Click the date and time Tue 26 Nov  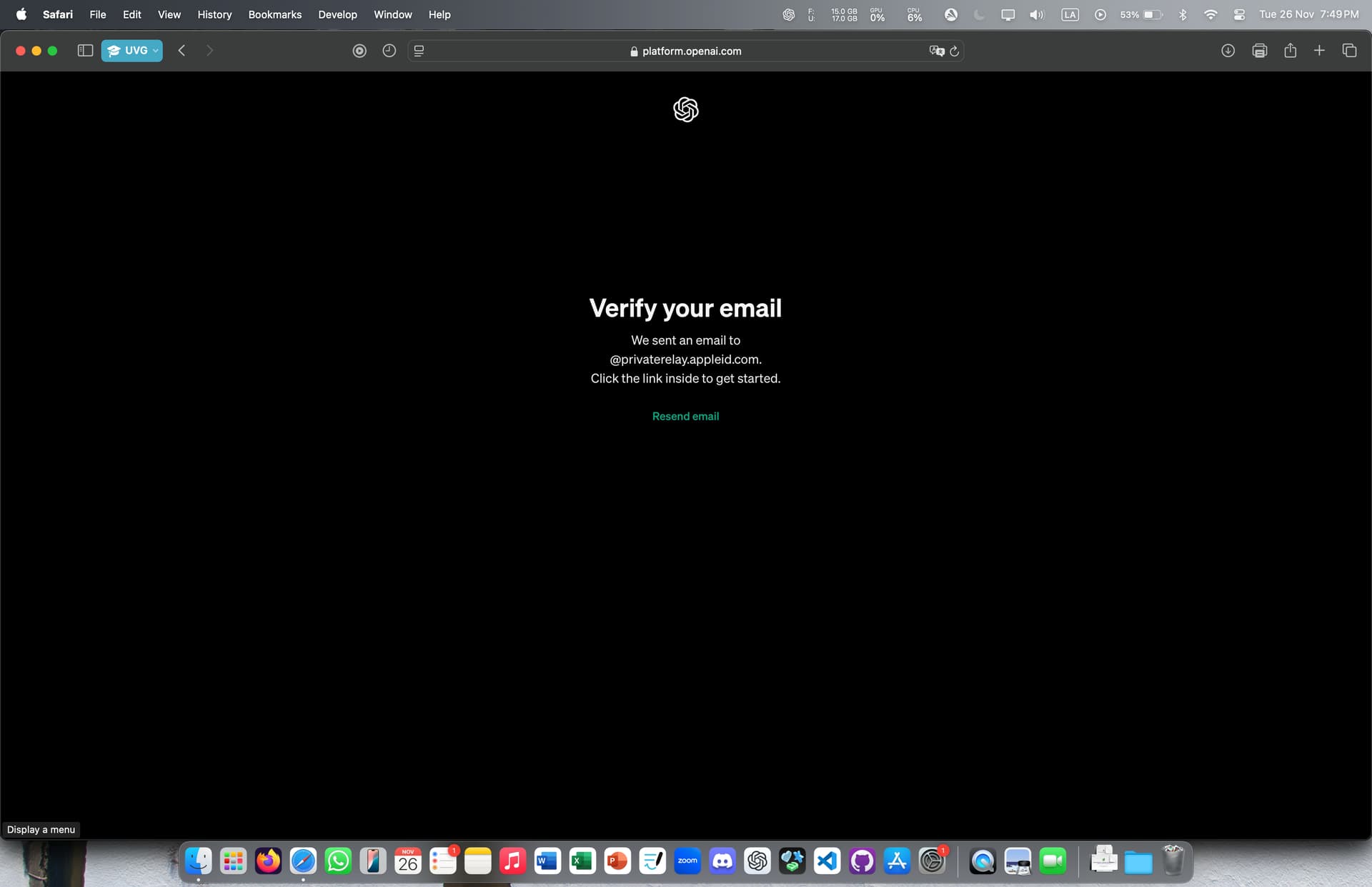tap(1309, 14)
